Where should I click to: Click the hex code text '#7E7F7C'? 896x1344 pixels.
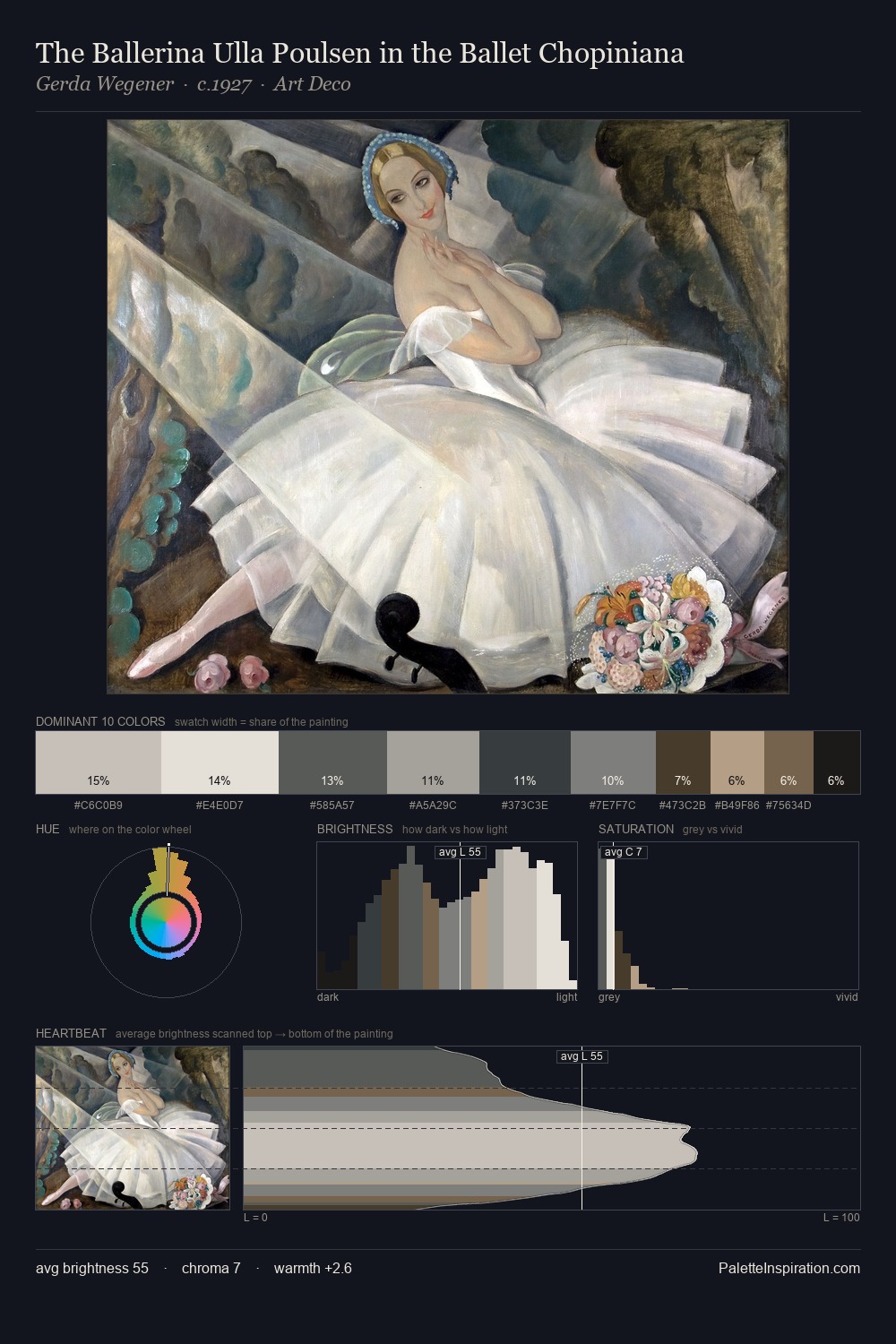(x=613, y=805)
